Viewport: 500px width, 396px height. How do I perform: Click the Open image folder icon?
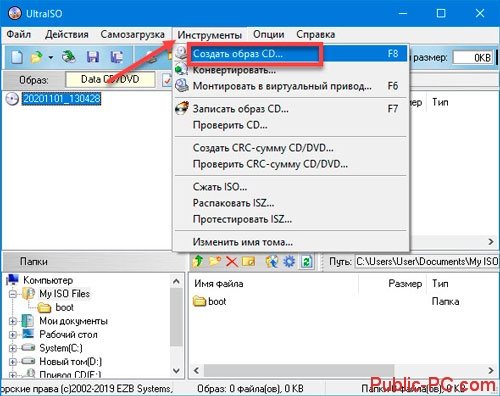pyautogui.click(x=37, y=57)
